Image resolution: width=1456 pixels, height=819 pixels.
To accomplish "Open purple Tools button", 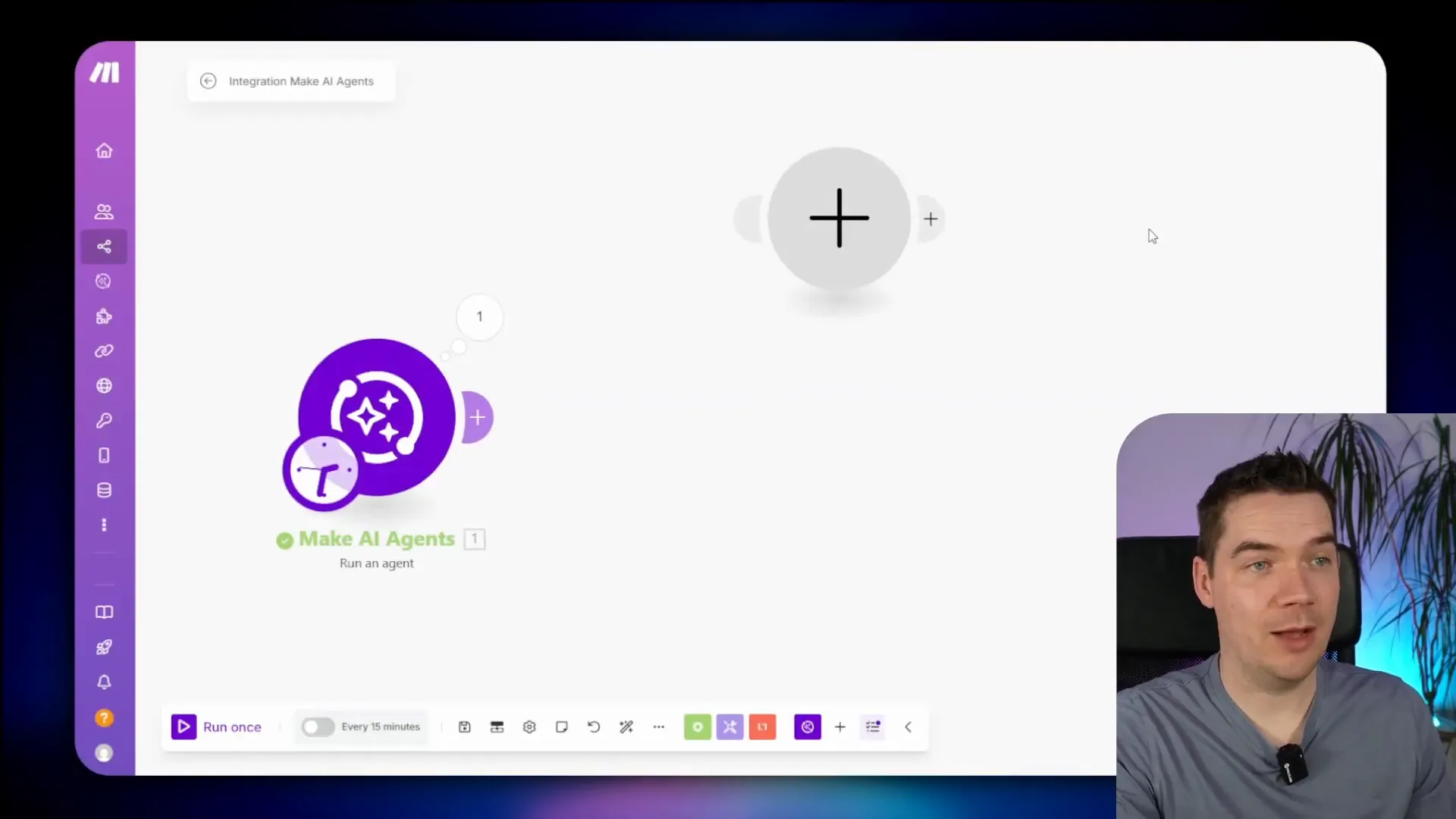I will (x=730, y=726).
